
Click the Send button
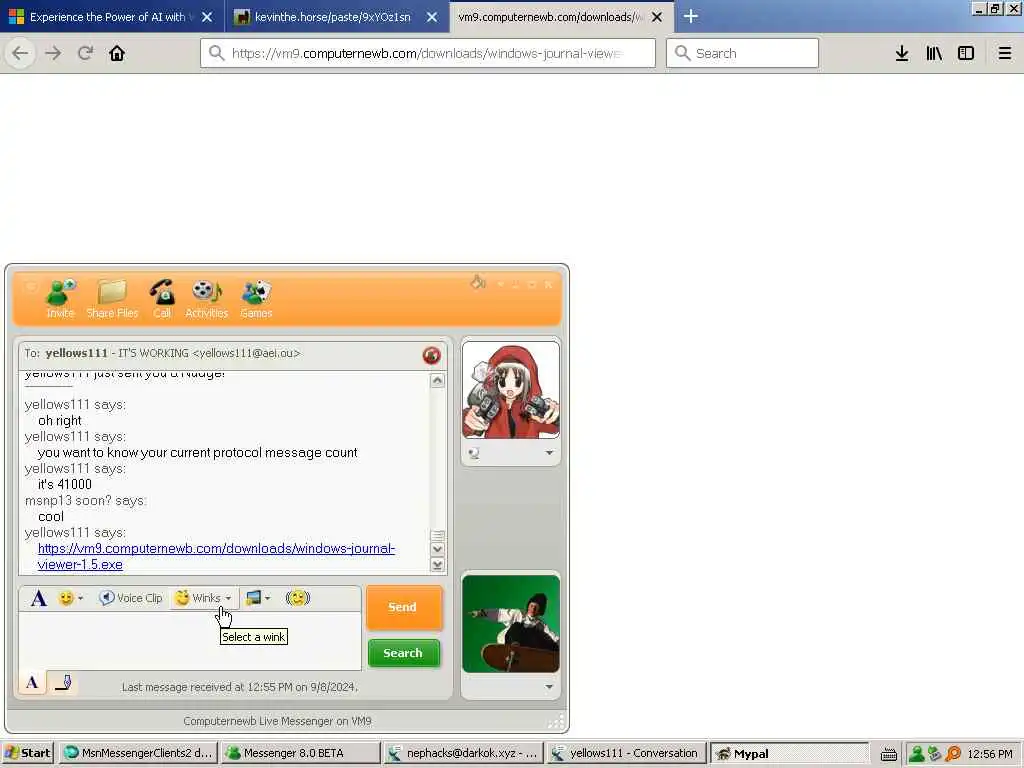pos(404,607)
